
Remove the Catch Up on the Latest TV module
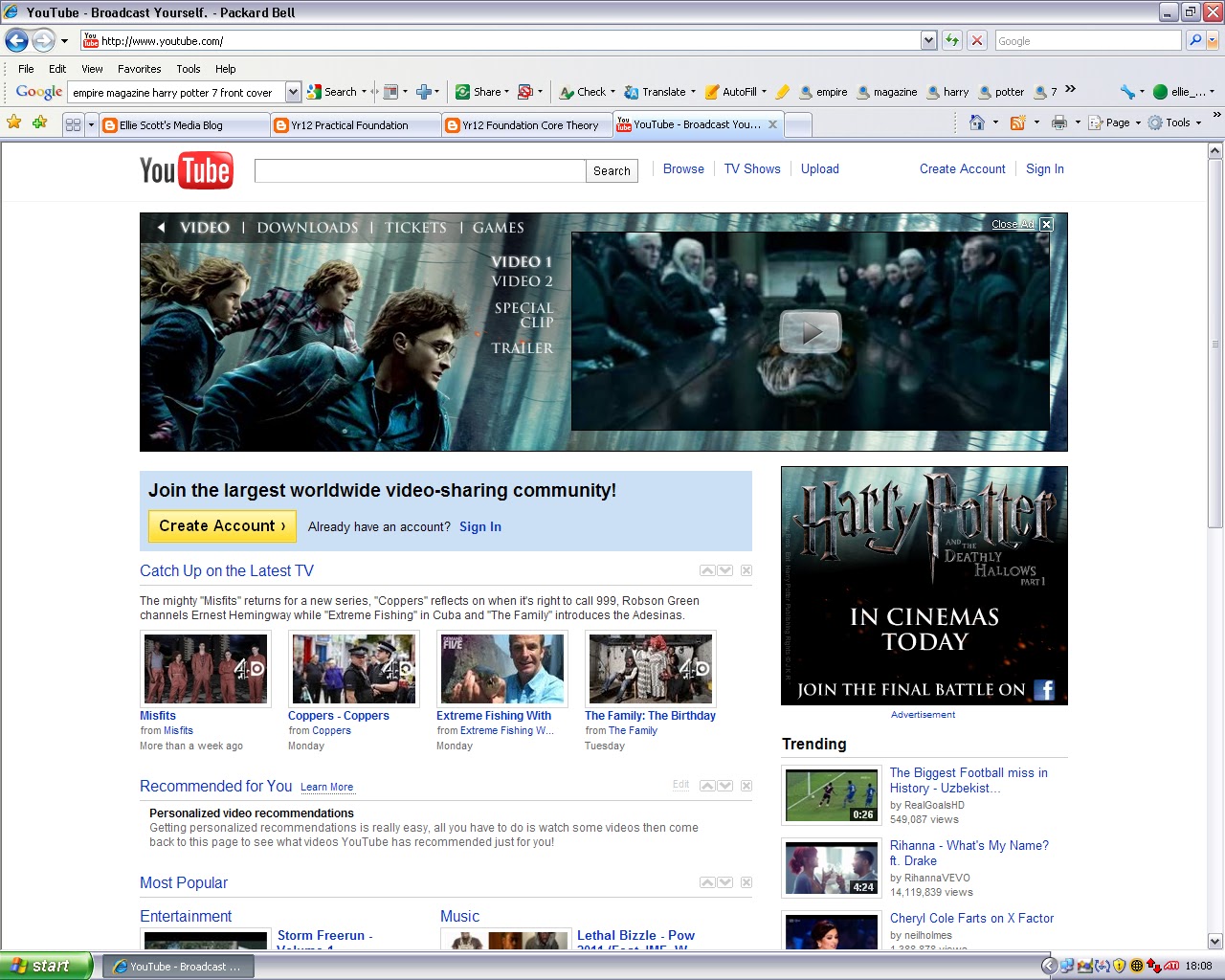click(746, 570)
